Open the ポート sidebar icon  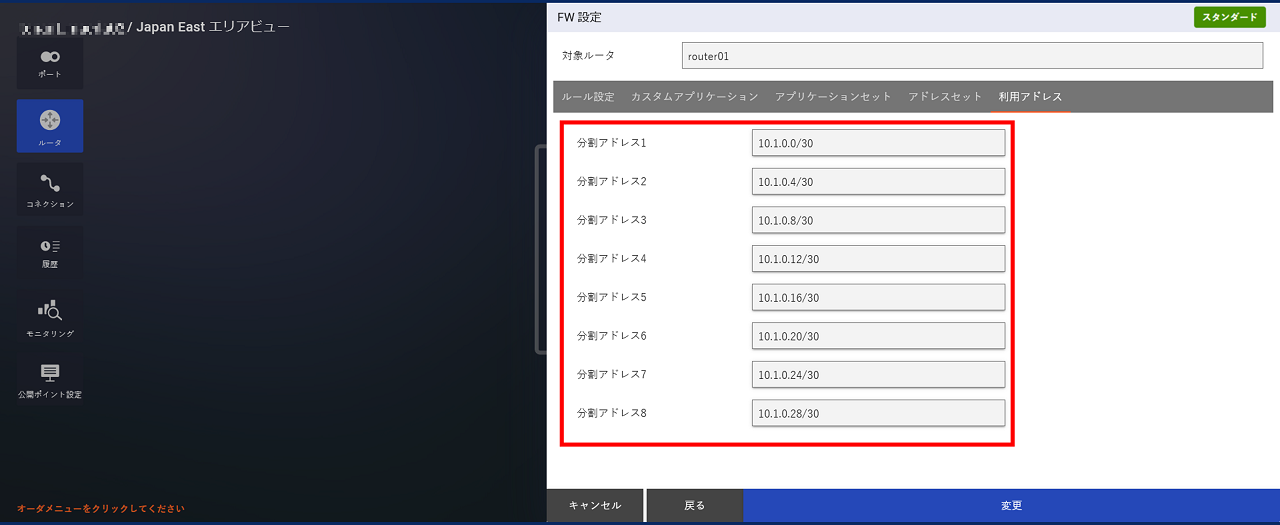click(50, 64)
